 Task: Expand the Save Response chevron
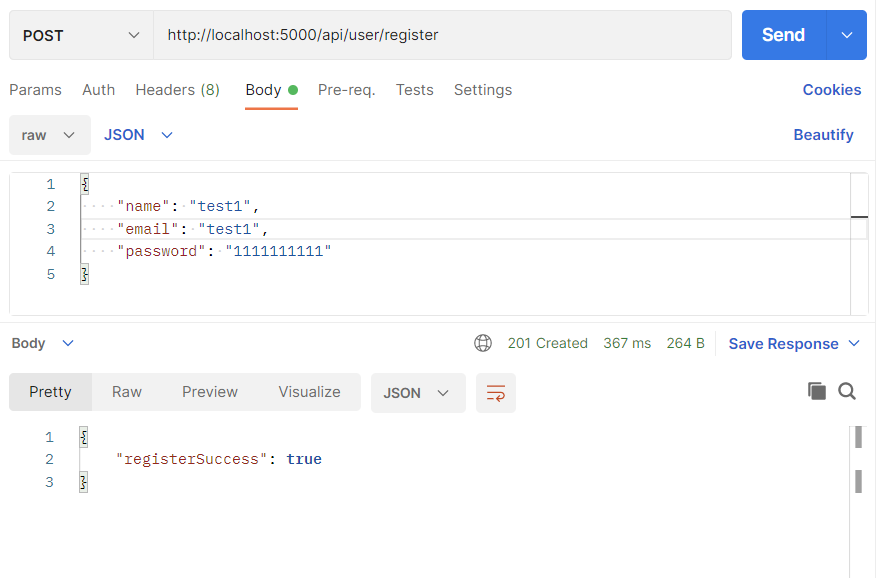point(854,343)
